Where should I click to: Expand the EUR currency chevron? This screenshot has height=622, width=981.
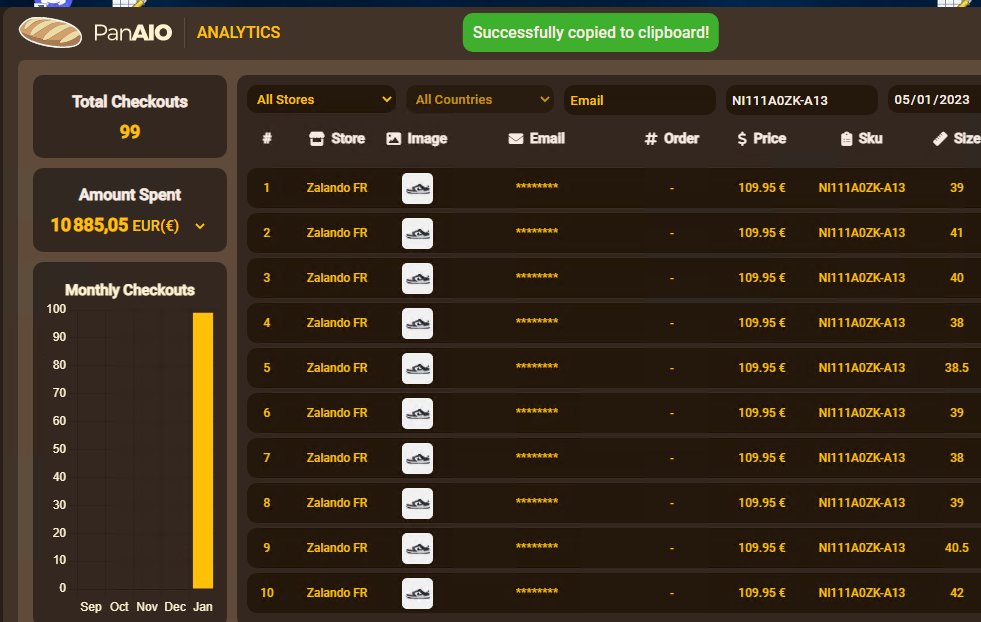pyautogui.click(x=200, y=226)
